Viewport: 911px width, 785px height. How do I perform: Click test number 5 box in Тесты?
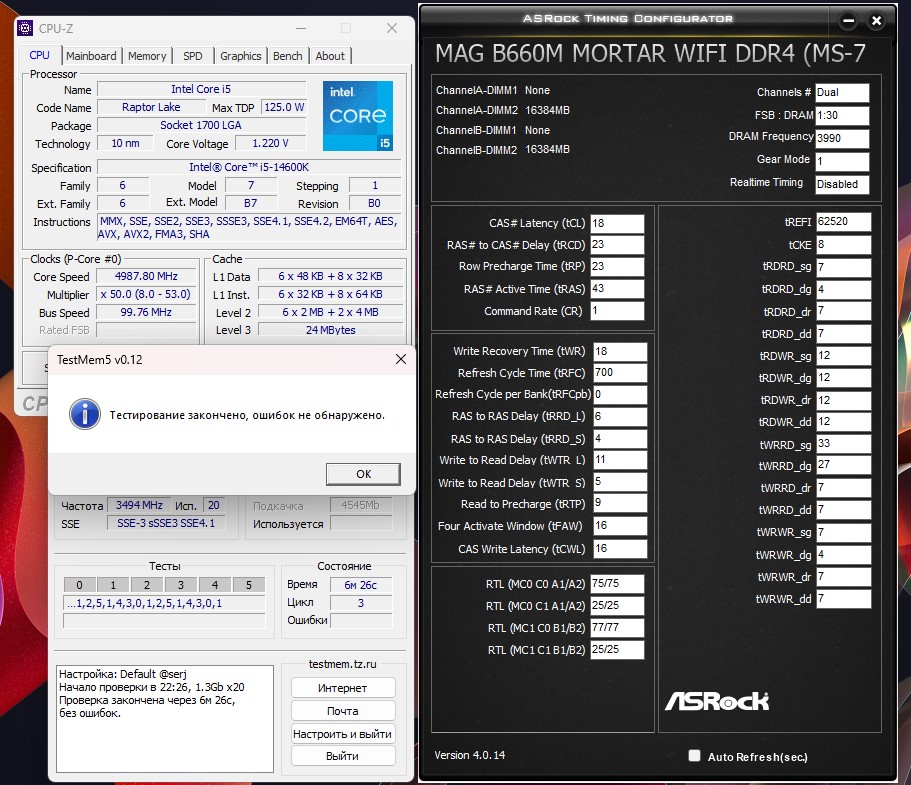coord(249,585)
